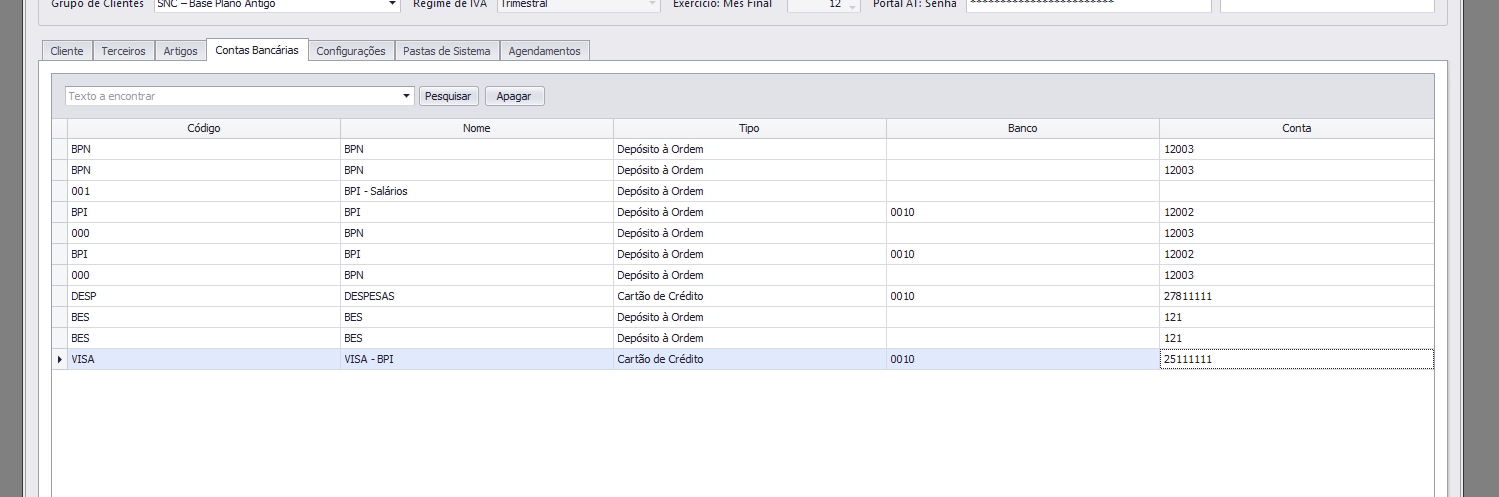Expand the Regime de IVA dropdown
This screenshot has height=497, width=1499.
(x=653, y=4)
